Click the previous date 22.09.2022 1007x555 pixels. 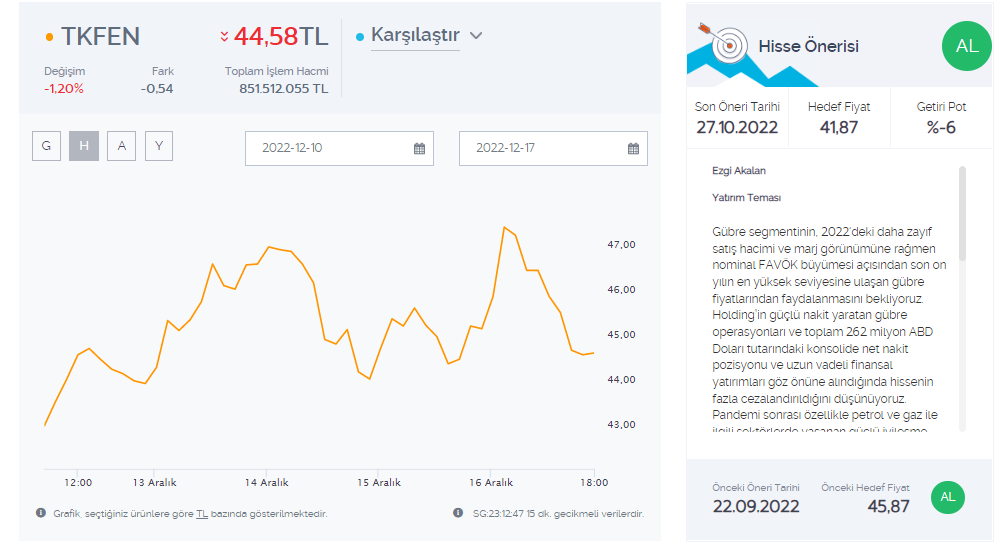point(756,506)
